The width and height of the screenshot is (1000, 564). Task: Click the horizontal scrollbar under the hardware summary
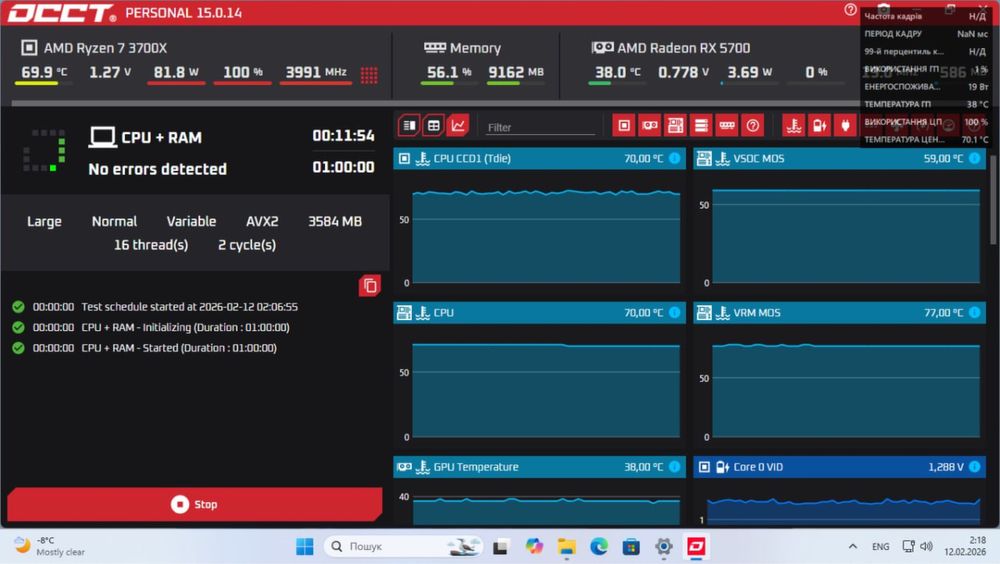click(x=434, y=103)
